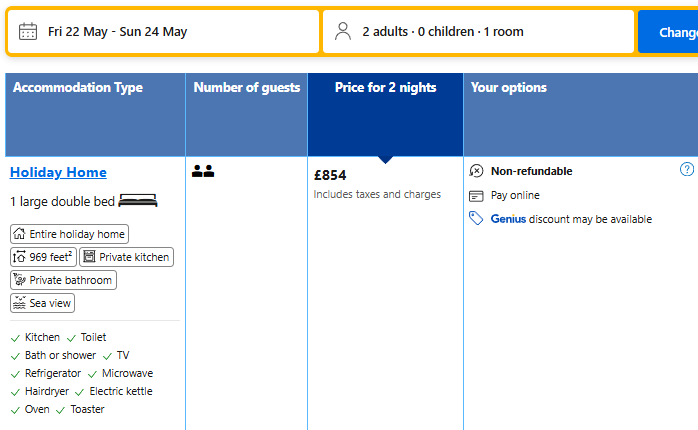Select the Price for 2 nights column header

tap(385, 88)
